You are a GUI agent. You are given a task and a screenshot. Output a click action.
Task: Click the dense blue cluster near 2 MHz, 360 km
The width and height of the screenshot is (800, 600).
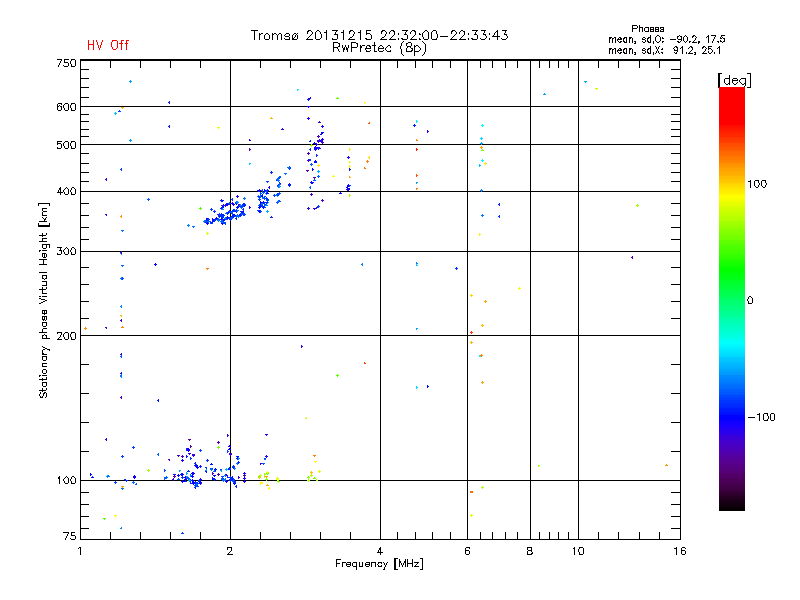pos(227,212)
